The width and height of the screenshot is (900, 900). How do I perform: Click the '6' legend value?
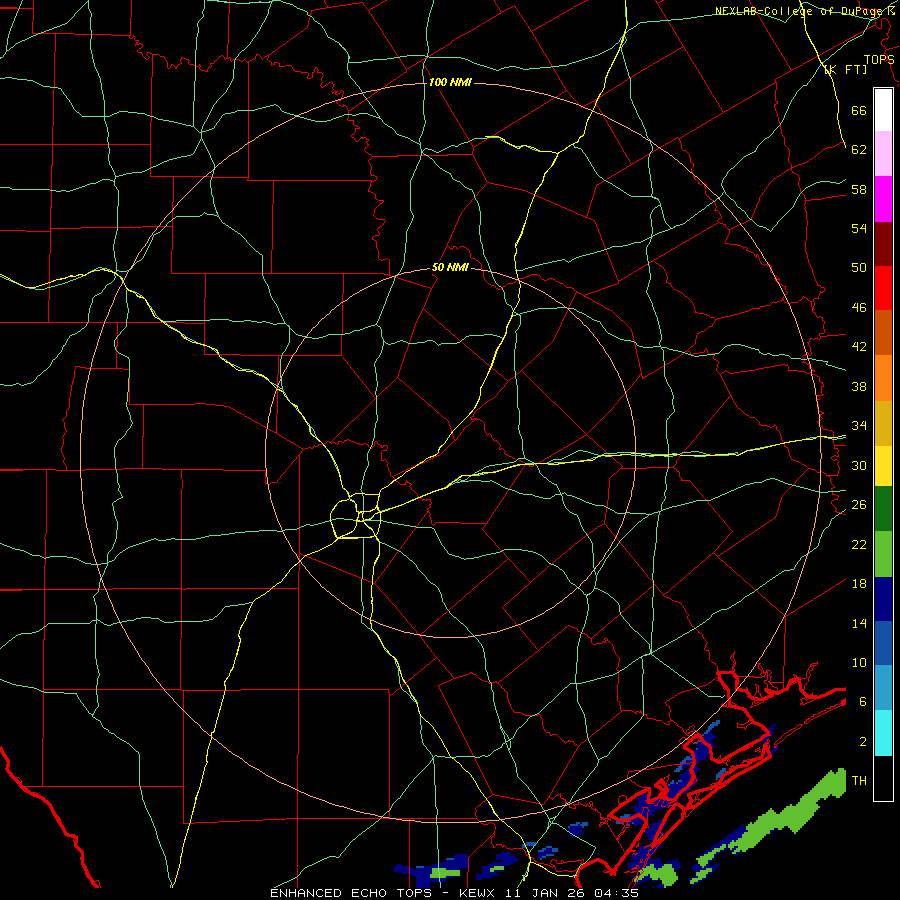coord(863,701)
